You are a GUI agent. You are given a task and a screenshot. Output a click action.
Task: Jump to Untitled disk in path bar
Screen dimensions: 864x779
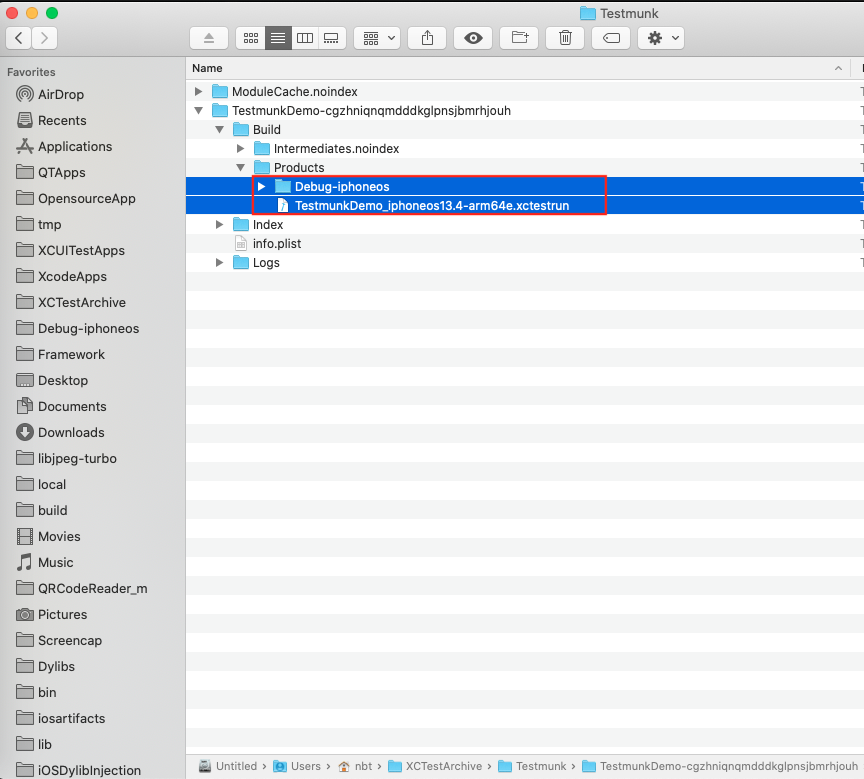[228, 766]
